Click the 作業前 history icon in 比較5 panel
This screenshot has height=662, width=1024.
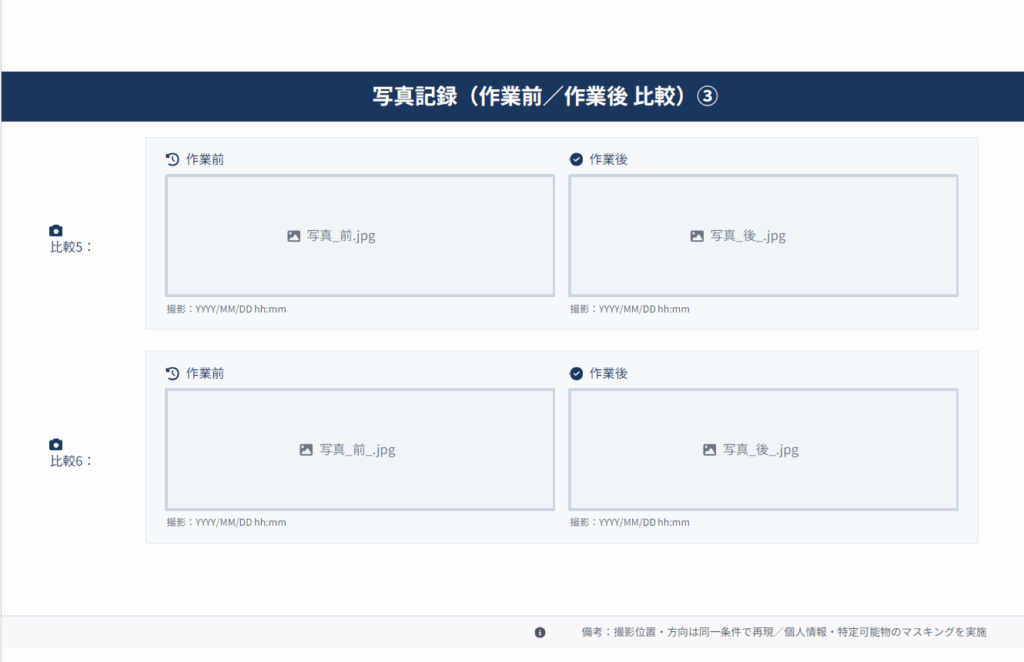172,159
